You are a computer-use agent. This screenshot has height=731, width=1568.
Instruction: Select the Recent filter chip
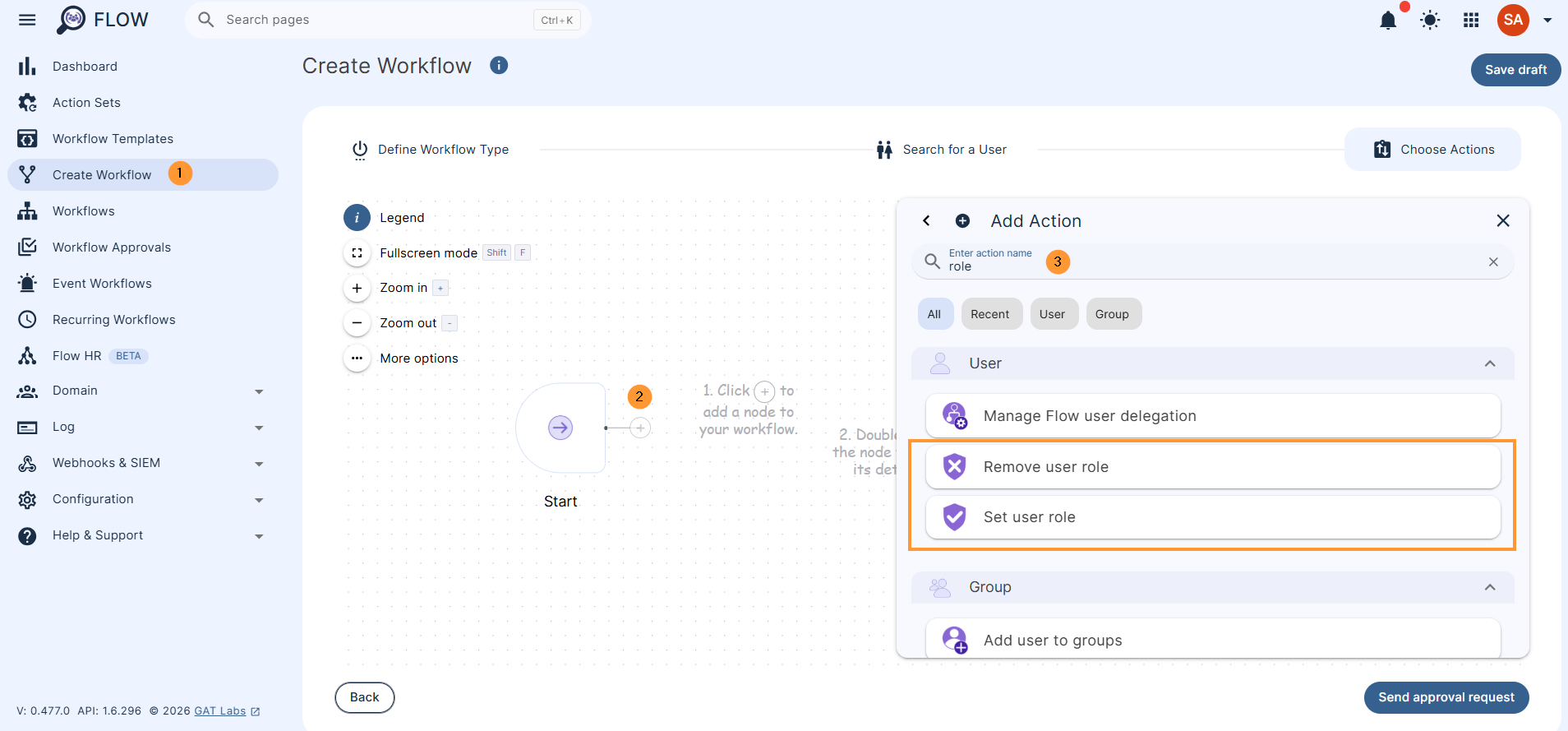(x=990, y=314)
